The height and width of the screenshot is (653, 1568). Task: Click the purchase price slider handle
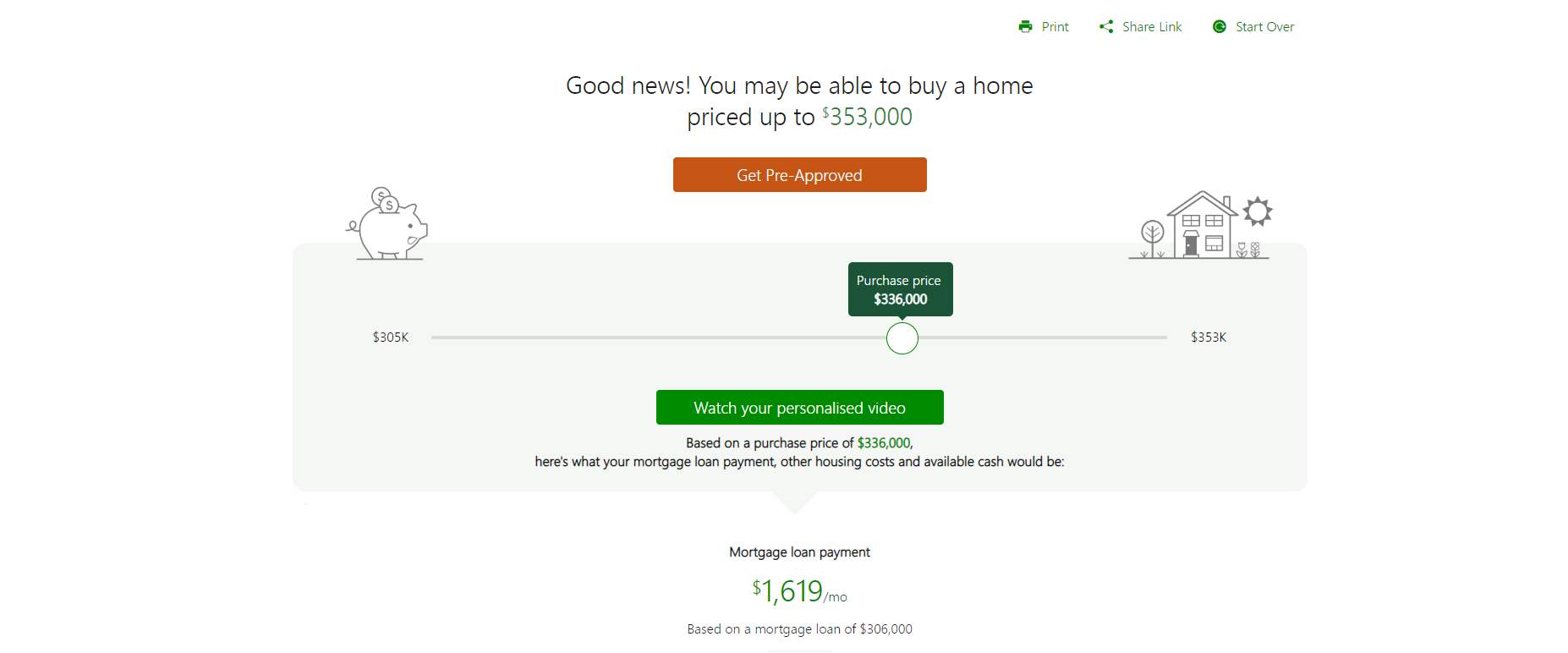pos(902,338)
